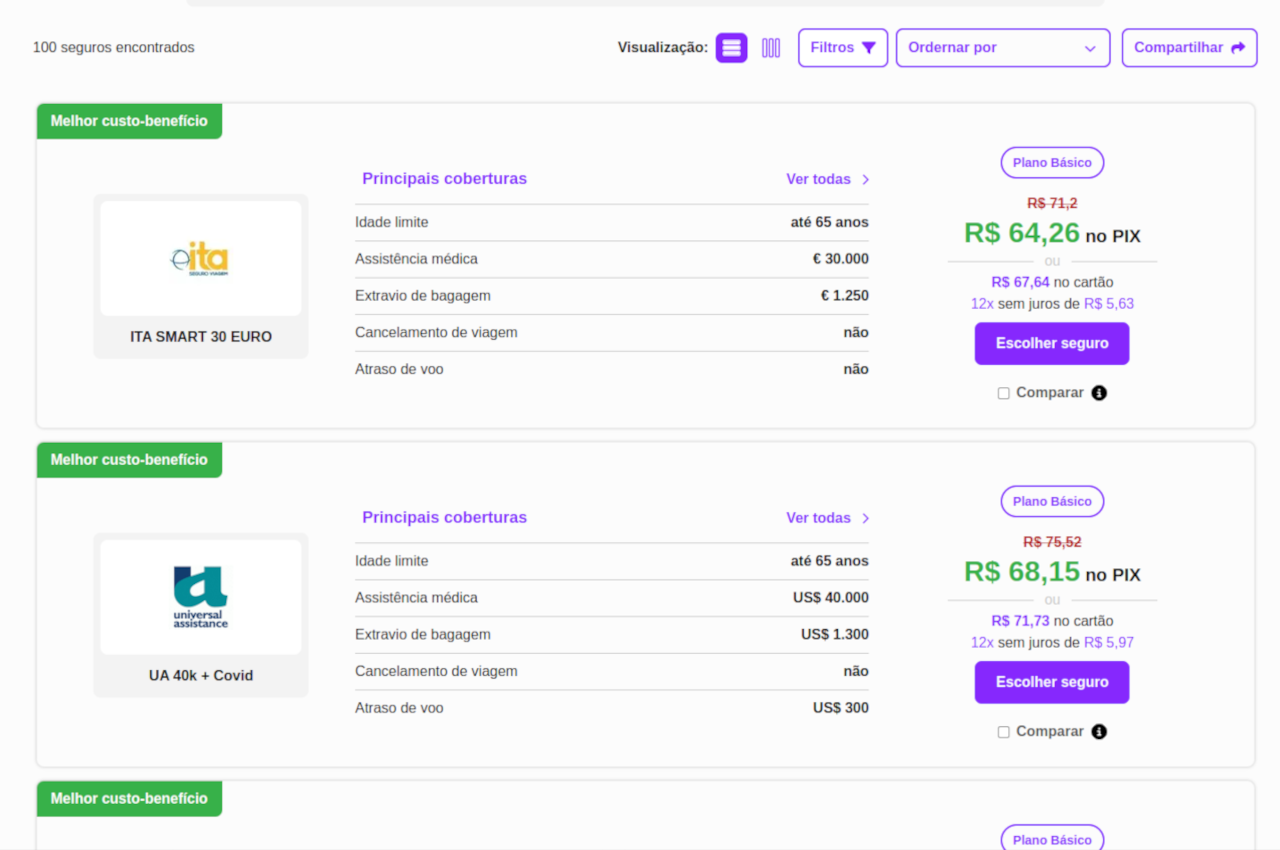This screenshot has height=850, width=1280.
Task: Click the 12x installments of R$ 5,63
Action: pos(1052,304)
